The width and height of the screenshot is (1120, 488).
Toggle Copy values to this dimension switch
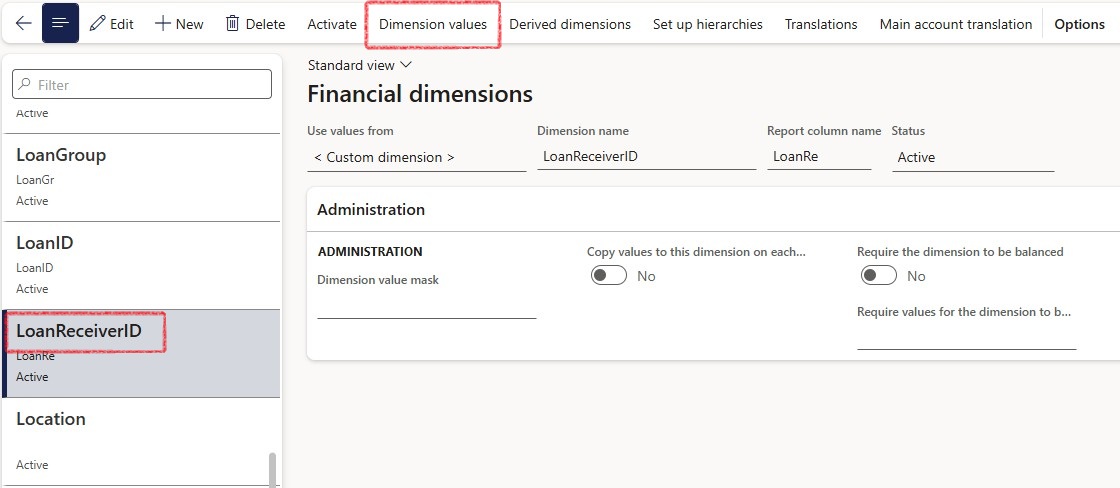(609, 276)
